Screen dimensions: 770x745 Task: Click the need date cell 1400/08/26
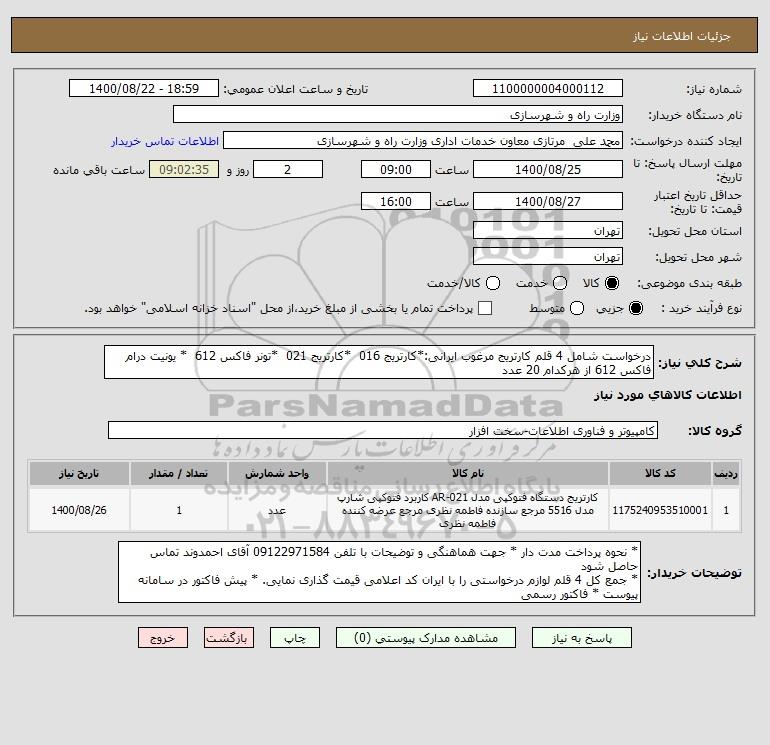point(79,510)
